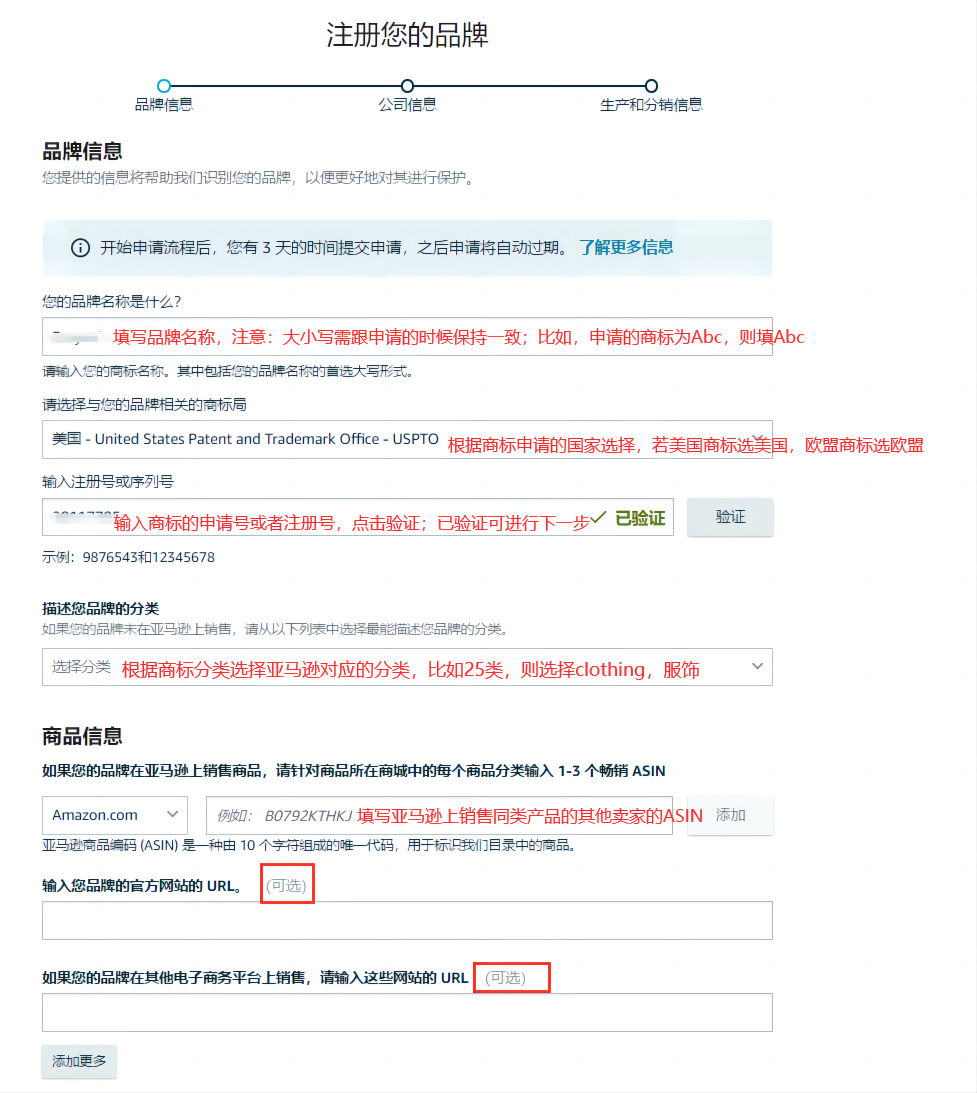
Task: Click the 添加 button next to ASIN field
Action: pyautogui.click(x=730, y=815)
